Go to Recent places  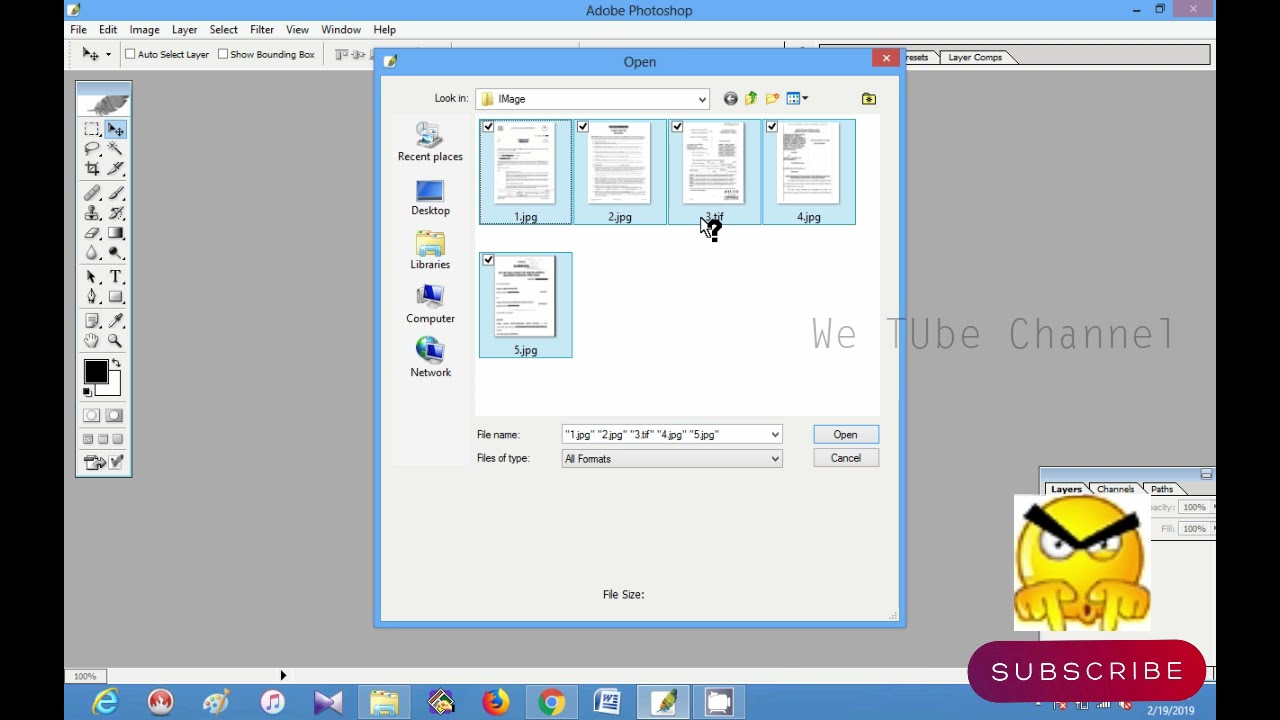click(430, 142)
